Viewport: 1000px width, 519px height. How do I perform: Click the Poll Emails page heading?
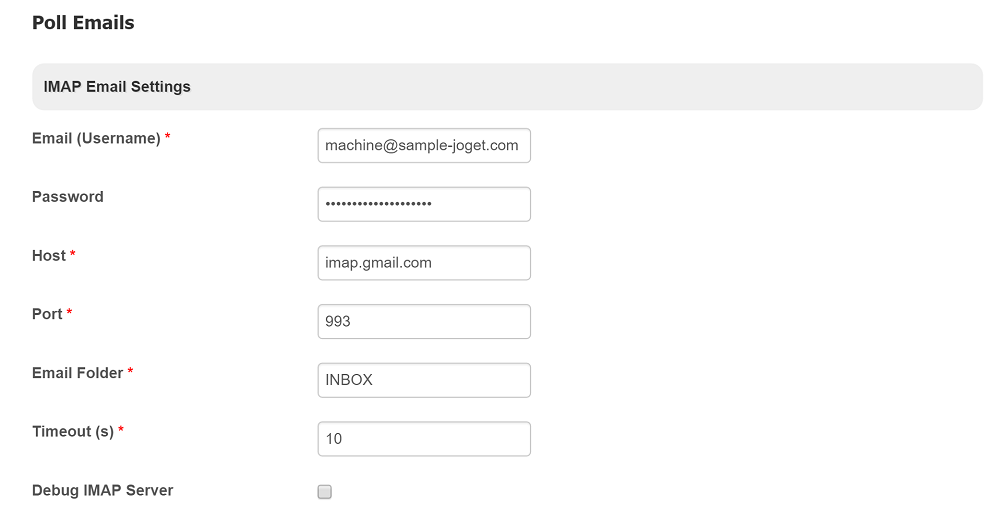click(83, 23)
